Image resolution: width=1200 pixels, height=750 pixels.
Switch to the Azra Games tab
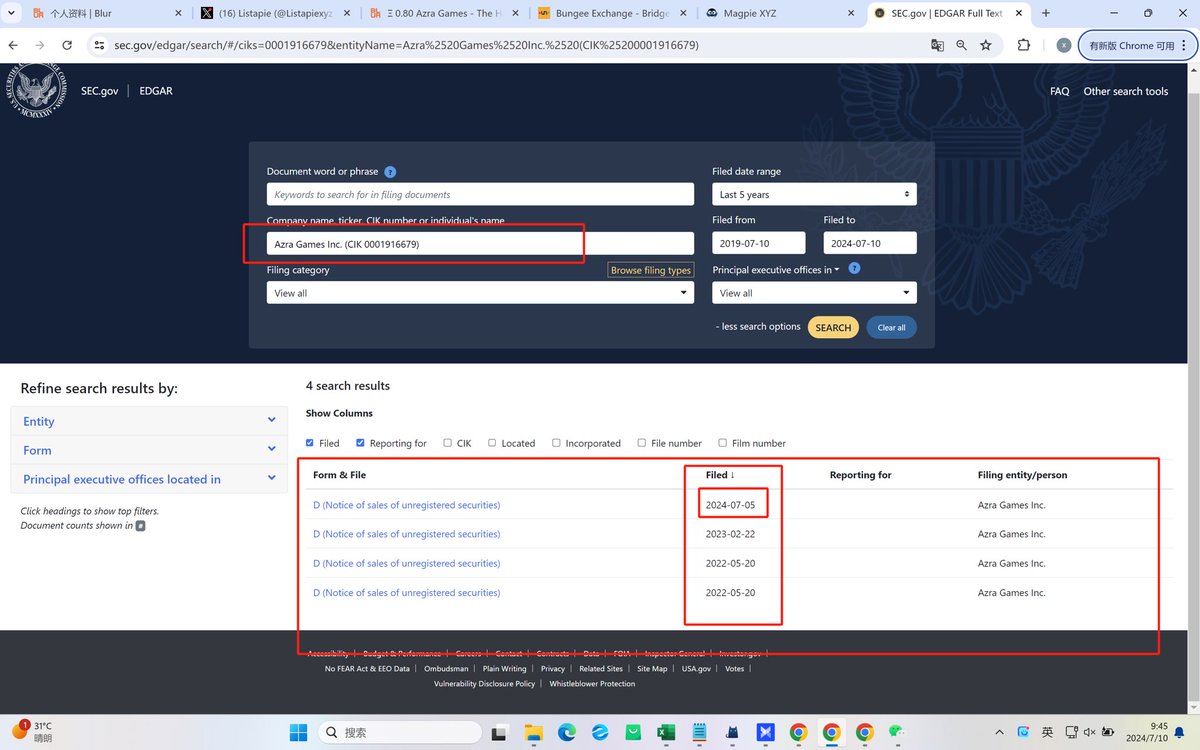(x=443, y=13)
